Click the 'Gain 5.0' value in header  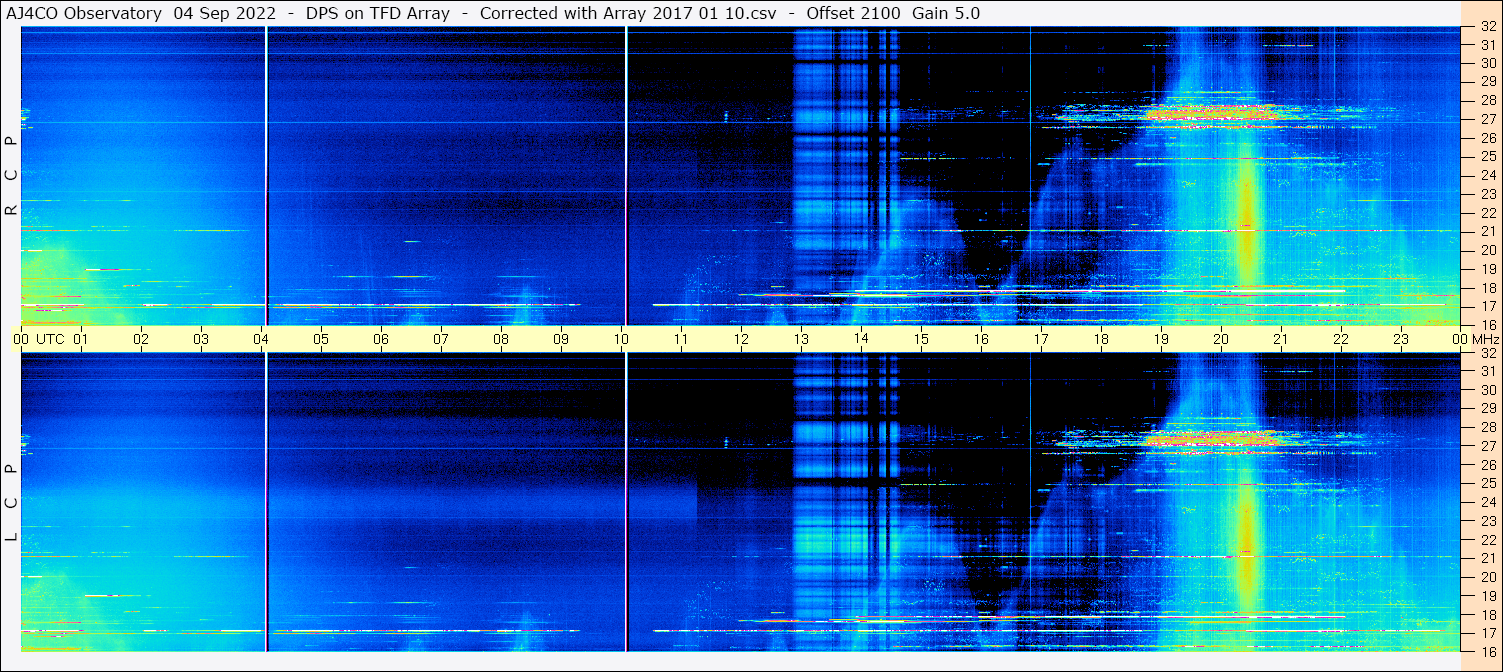coord(947,13)
